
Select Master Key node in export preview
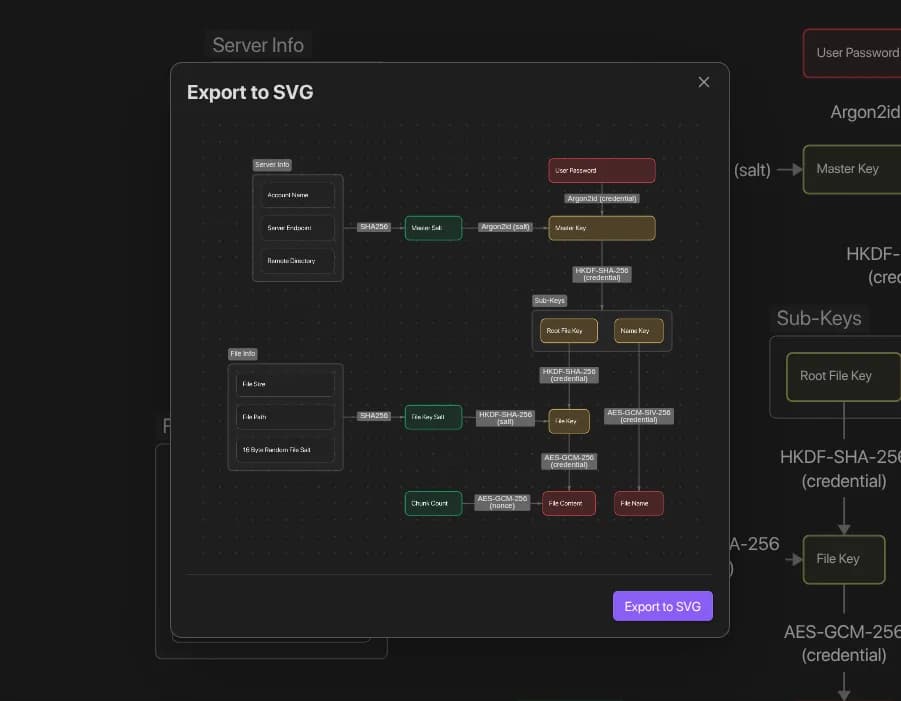(602, 228)
